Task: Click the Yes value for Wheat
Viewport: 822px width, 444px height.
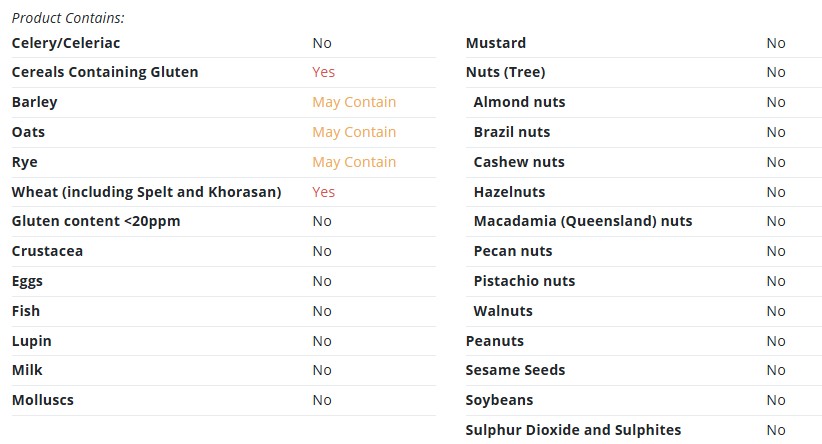Action: 323,192
